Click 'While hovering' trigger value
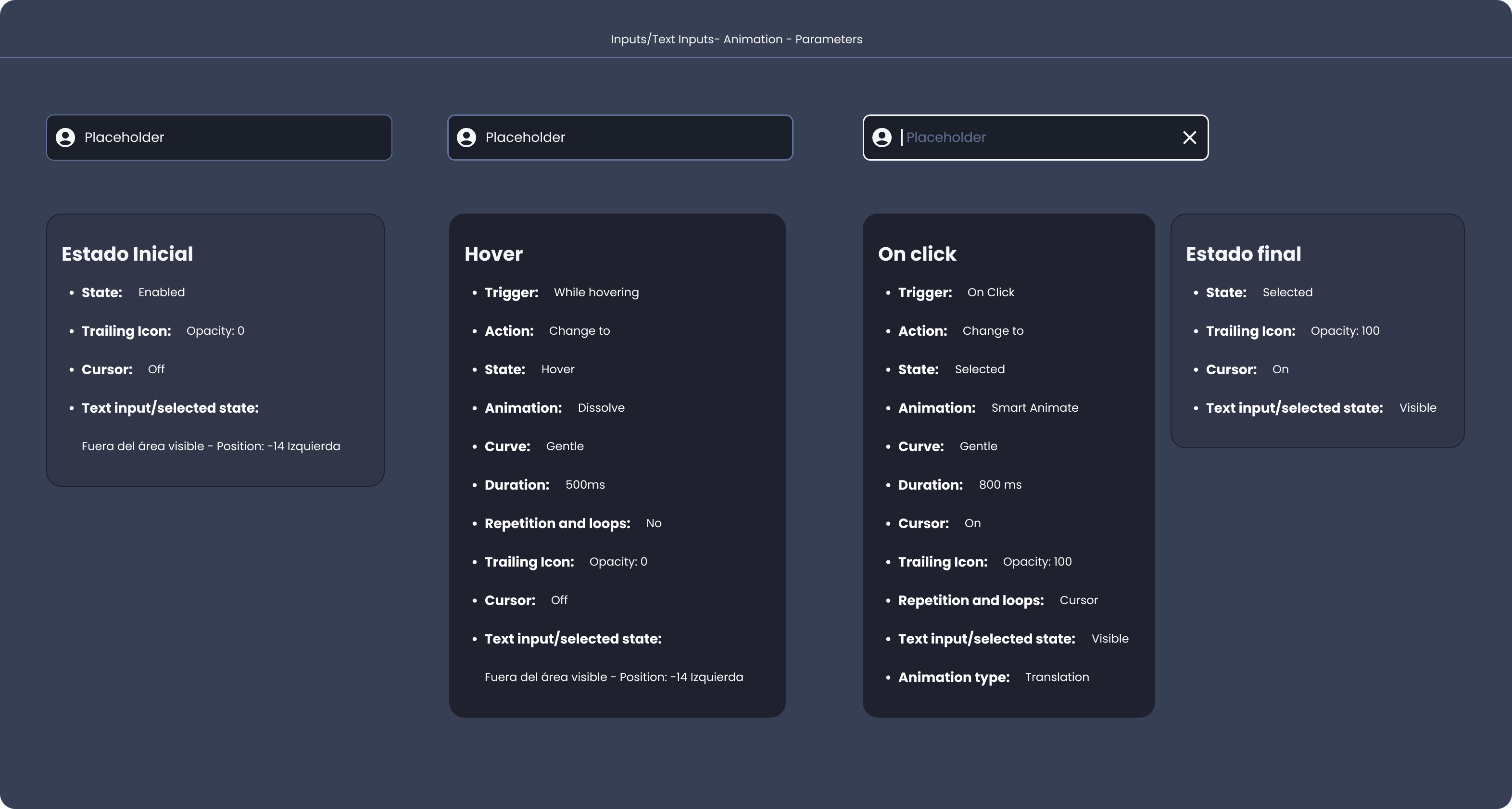 point(596,292)
